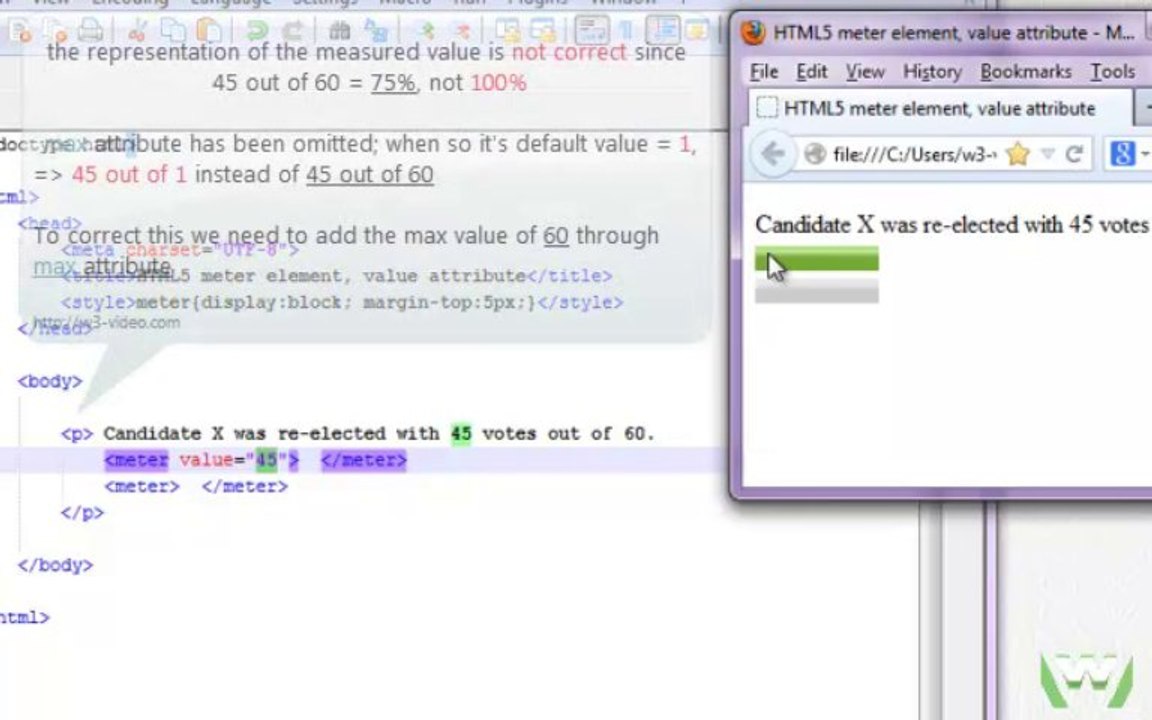Click the closing </body> tag line
The height and width of the screenshot is (720, 1152).
(55, 565)
